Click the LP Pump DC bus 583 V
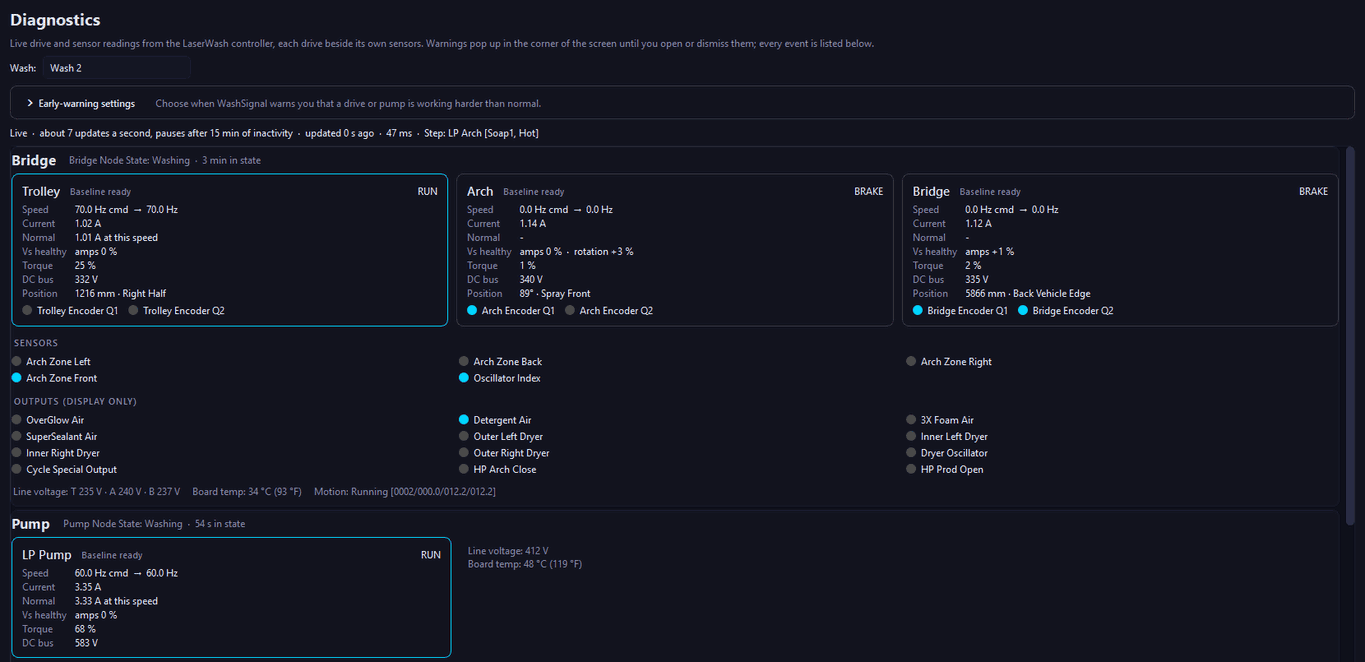This screenshot has width=1365, height=662. [86, 643]
